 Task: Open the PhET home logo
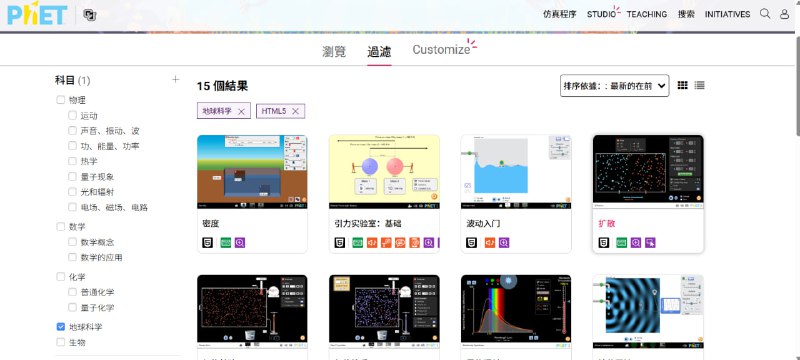(x=37, y=14)
